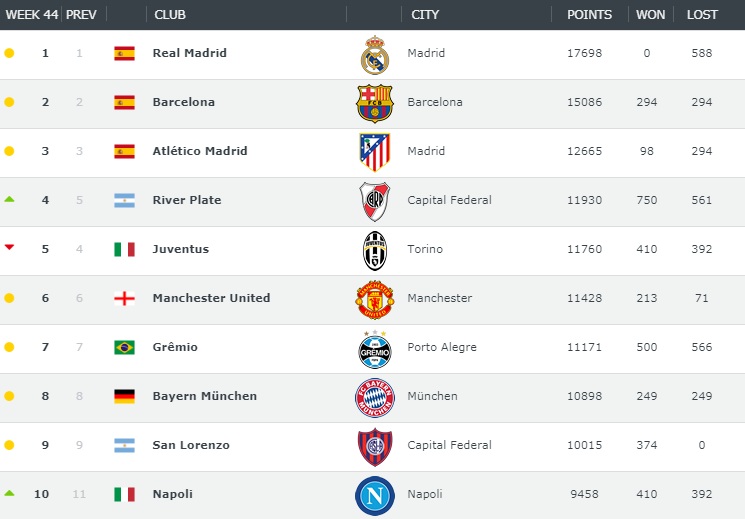Click the England flag beside Manchester United
Screen dimensions: 745x519
tap(124, 298)
